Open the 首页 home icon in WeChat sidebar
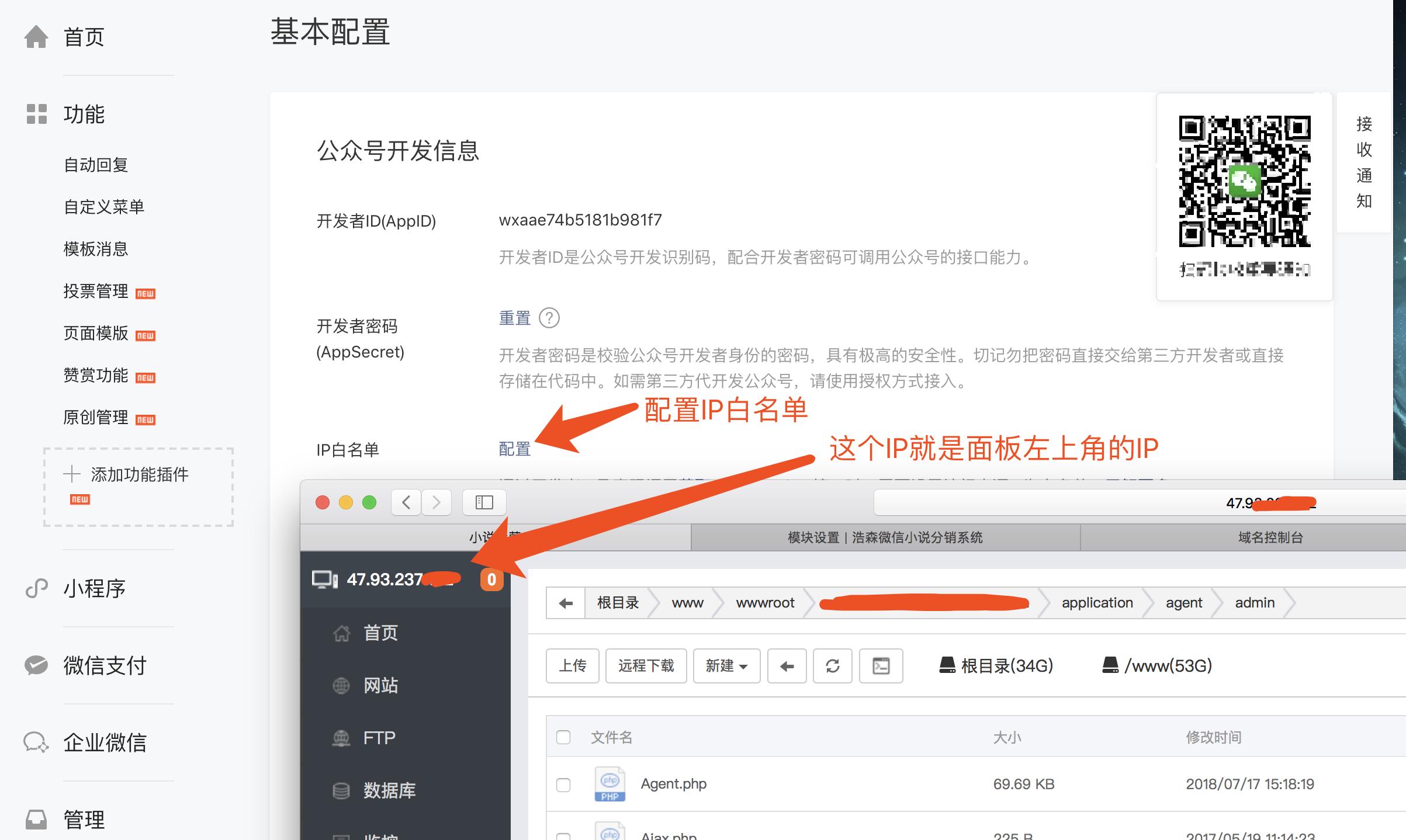Viewport: 1406px width, 840px height. [x=37, y=37]
